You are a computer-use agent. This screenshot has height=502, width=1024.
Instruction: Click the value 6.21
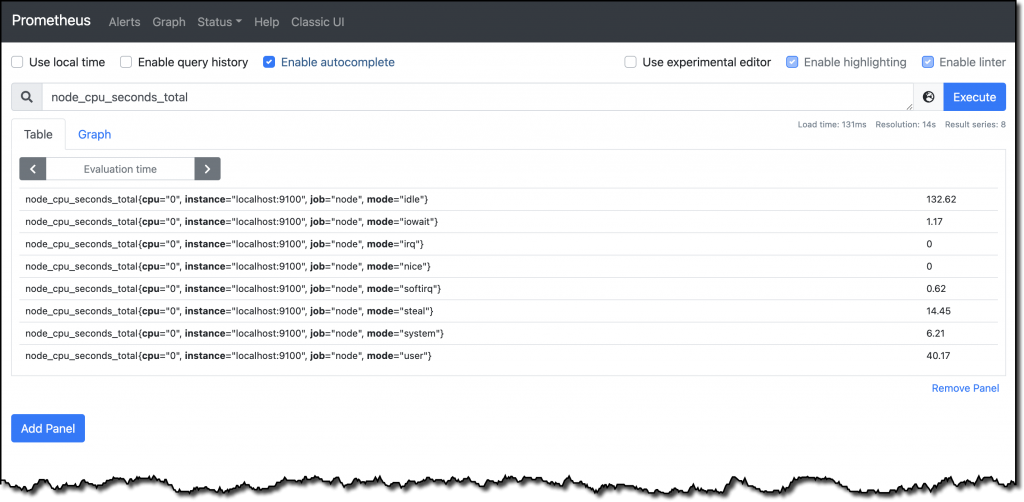(x=935, y=334)
